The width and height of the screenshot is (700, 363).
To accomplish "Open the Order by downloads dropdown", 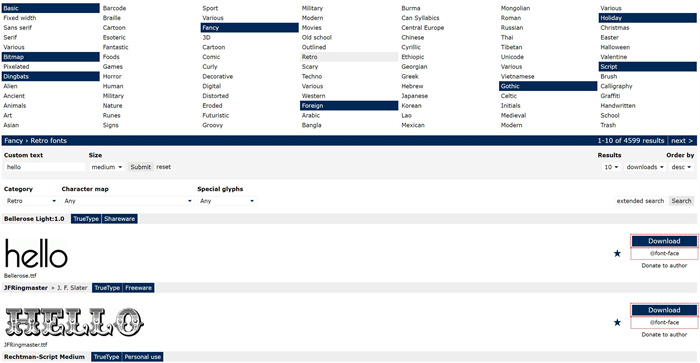I will coord(645,167).
